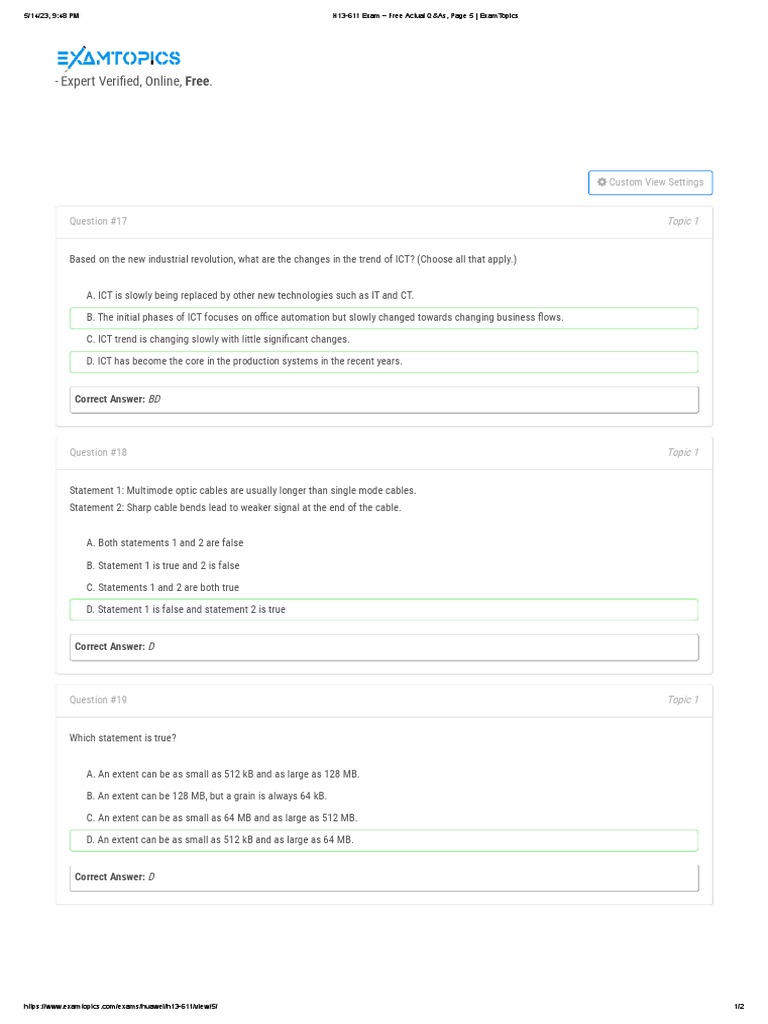Click the Correct Answer box for Question #18
This screenshot has height=1024, width=768.
tap(384, 647)
